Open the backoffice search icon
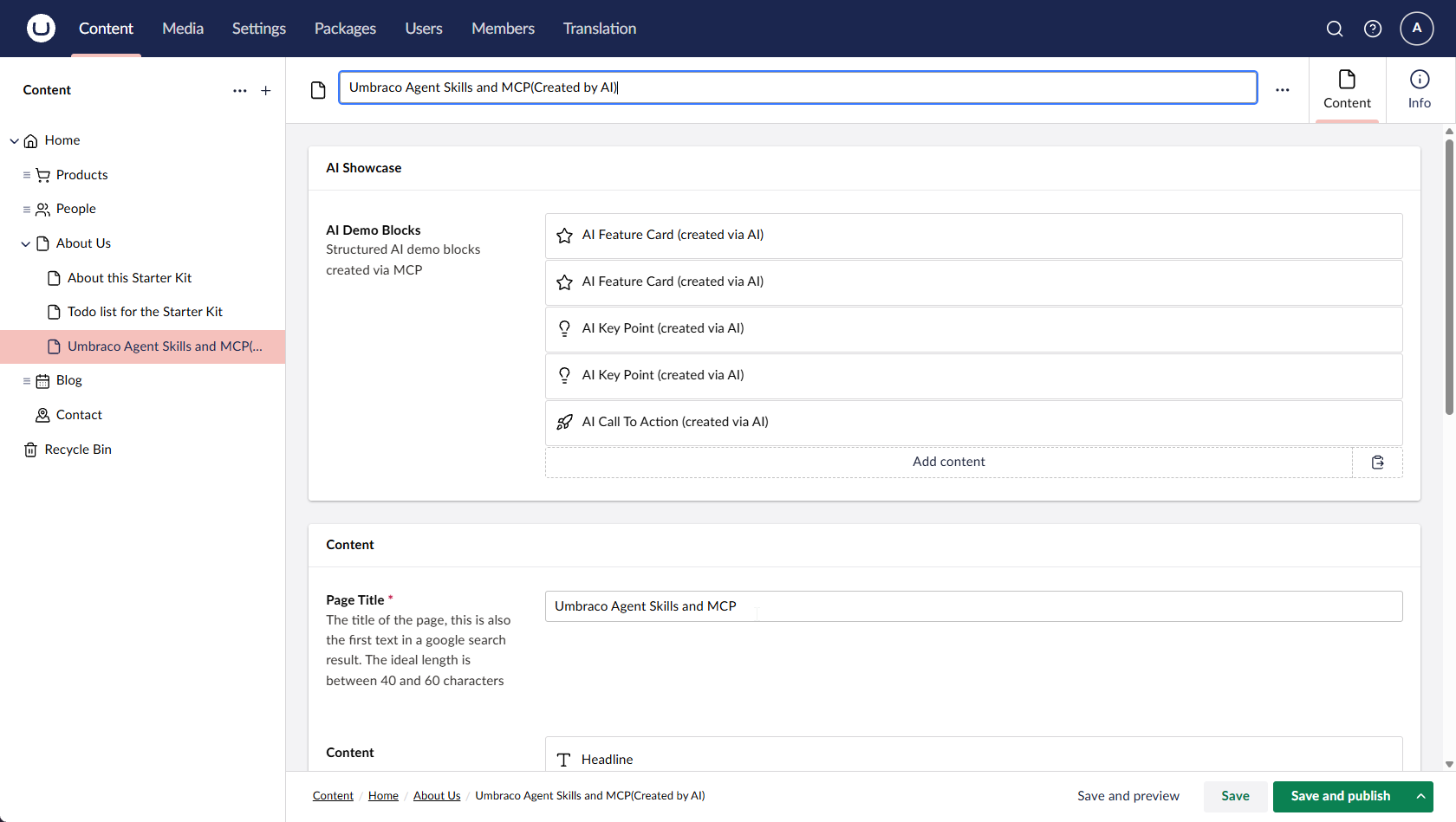Viewport: 1456px width, 822px height. click(x=1335, y=29)
